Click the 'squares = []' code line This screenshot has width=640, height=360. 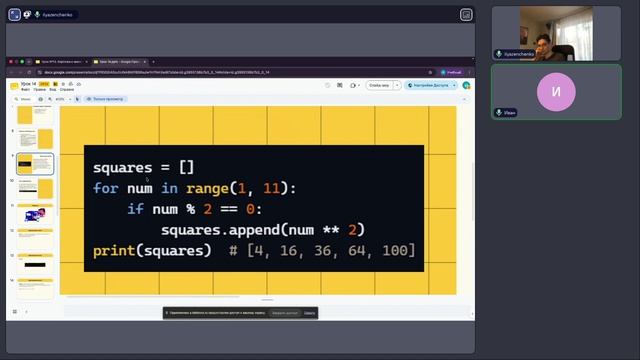coord(143,167)
